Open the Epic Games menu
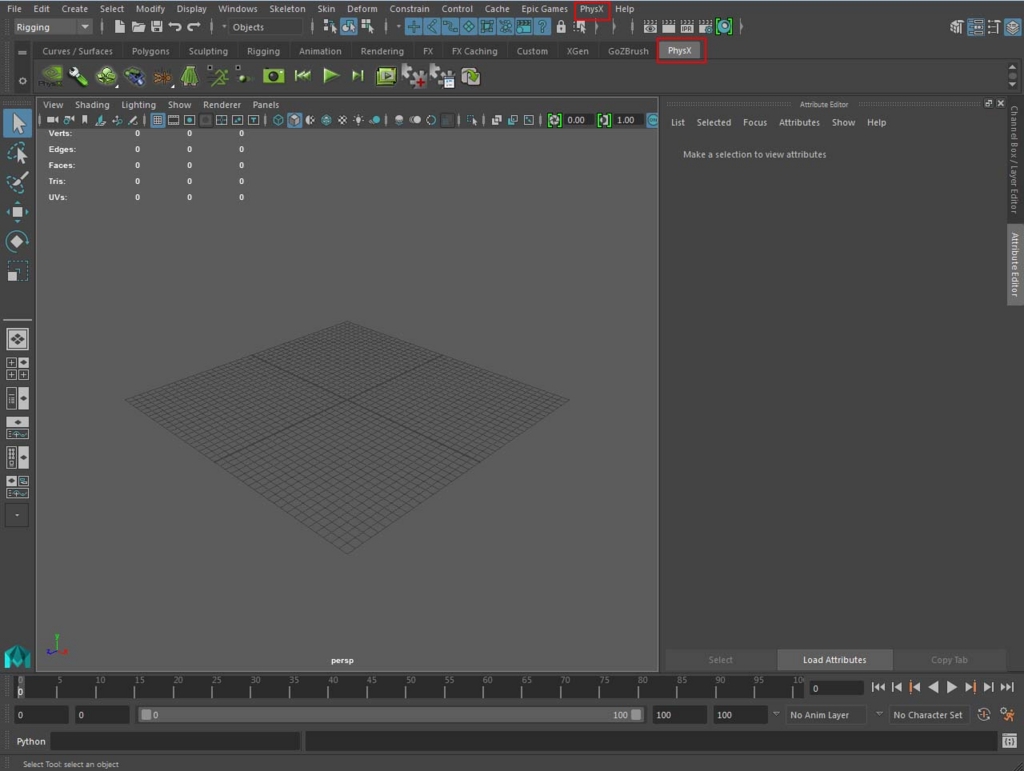 [544, 9]
